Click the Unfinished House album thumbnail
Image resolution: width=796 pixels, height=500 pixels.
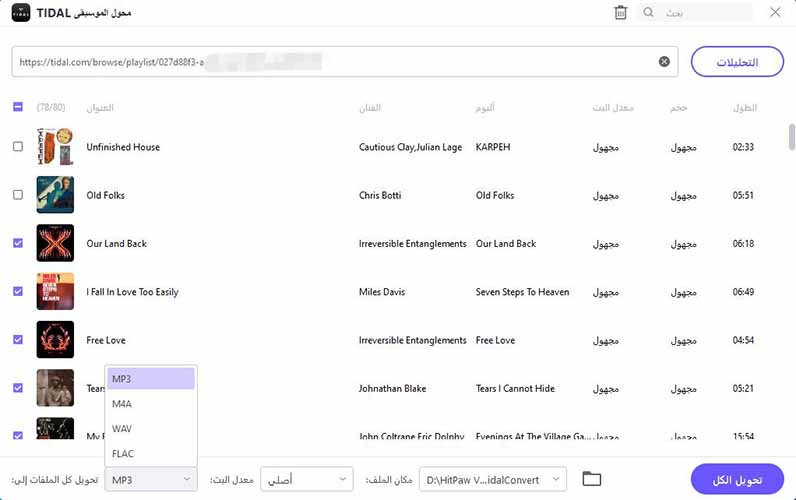tap(55, 146)
